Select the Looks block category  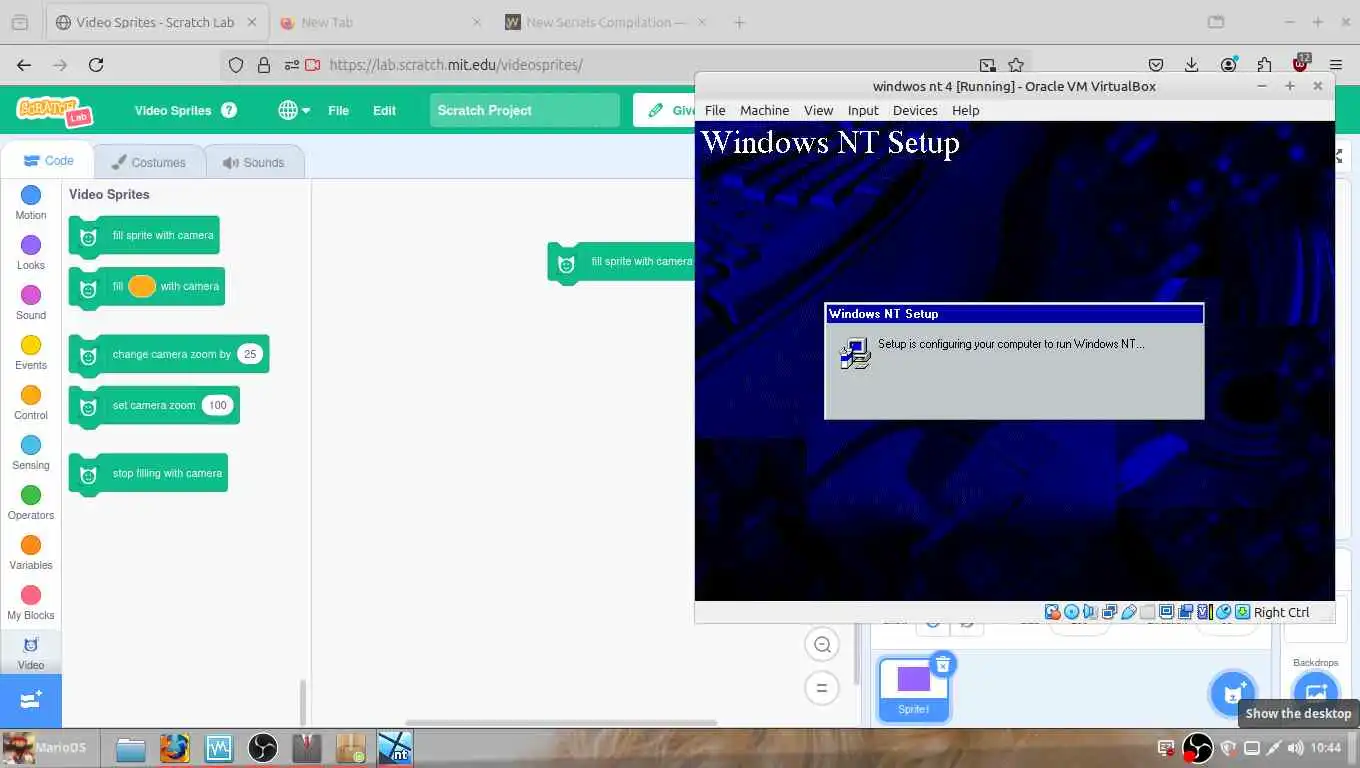(x=31, y=252)
